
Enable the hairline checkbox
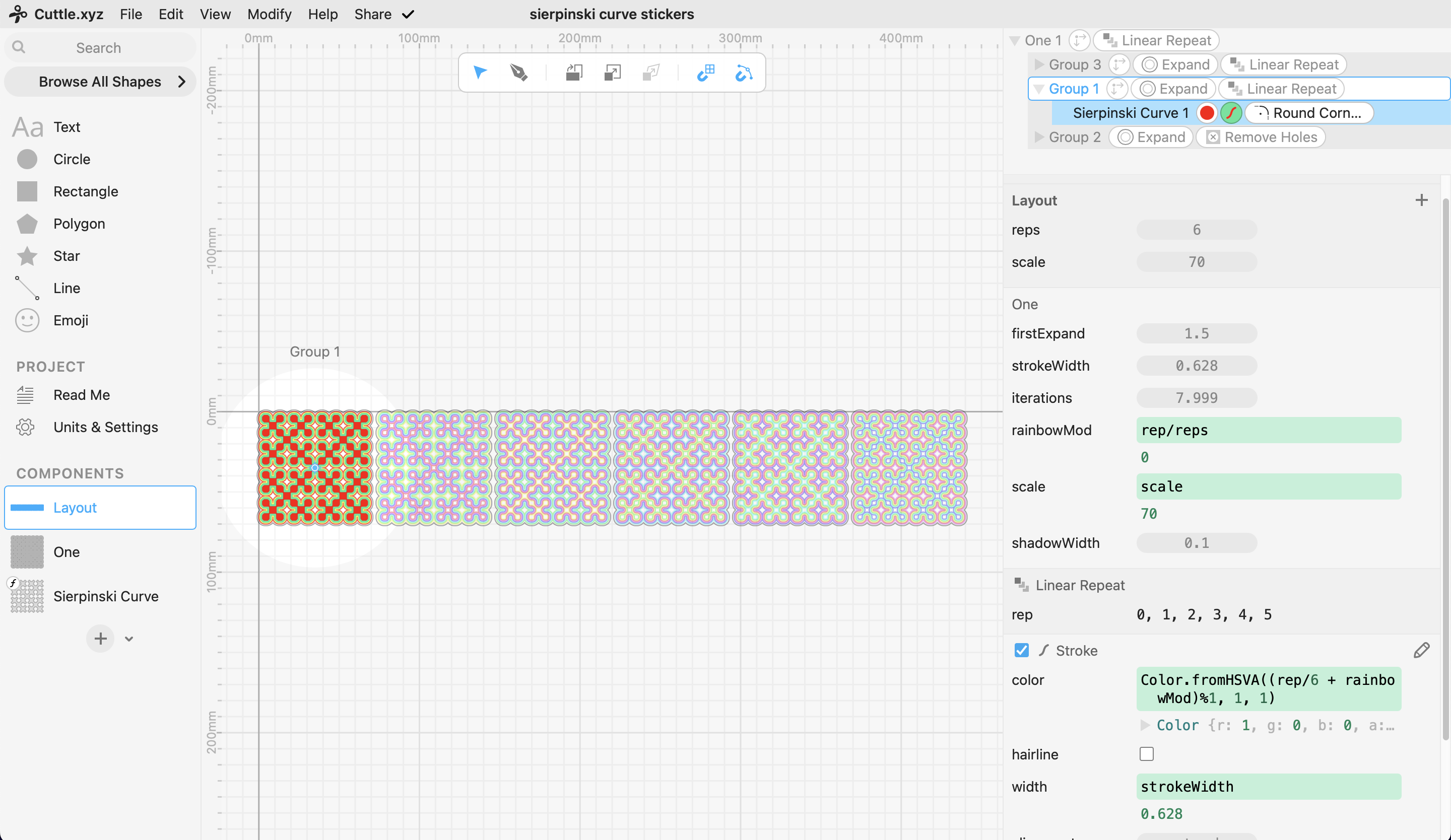pos(1146,754)
